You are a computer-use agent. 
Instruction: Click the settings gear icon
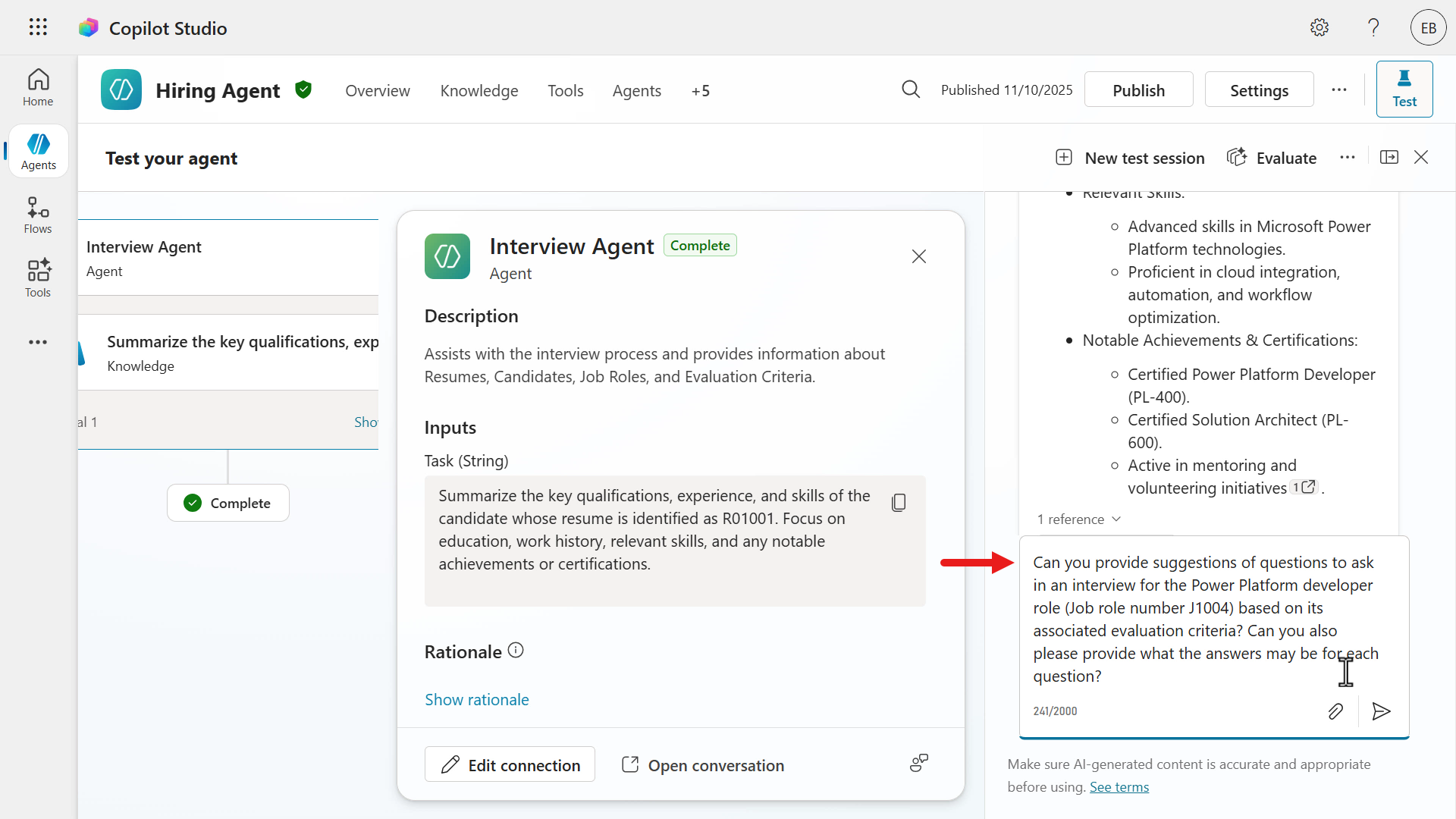pos(1319,28)
